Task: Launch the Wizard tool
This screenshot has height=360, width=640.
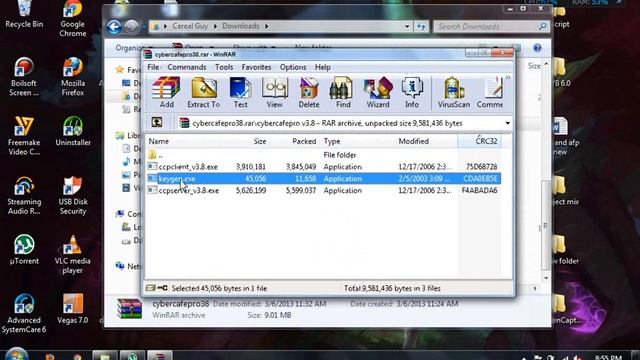Action: [378, 92]
